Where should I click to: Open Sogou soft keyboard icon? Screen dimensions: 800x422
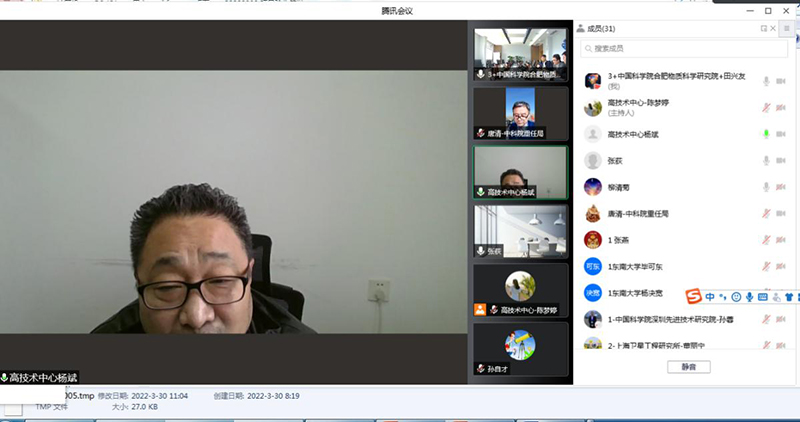[x=762, y=296]
